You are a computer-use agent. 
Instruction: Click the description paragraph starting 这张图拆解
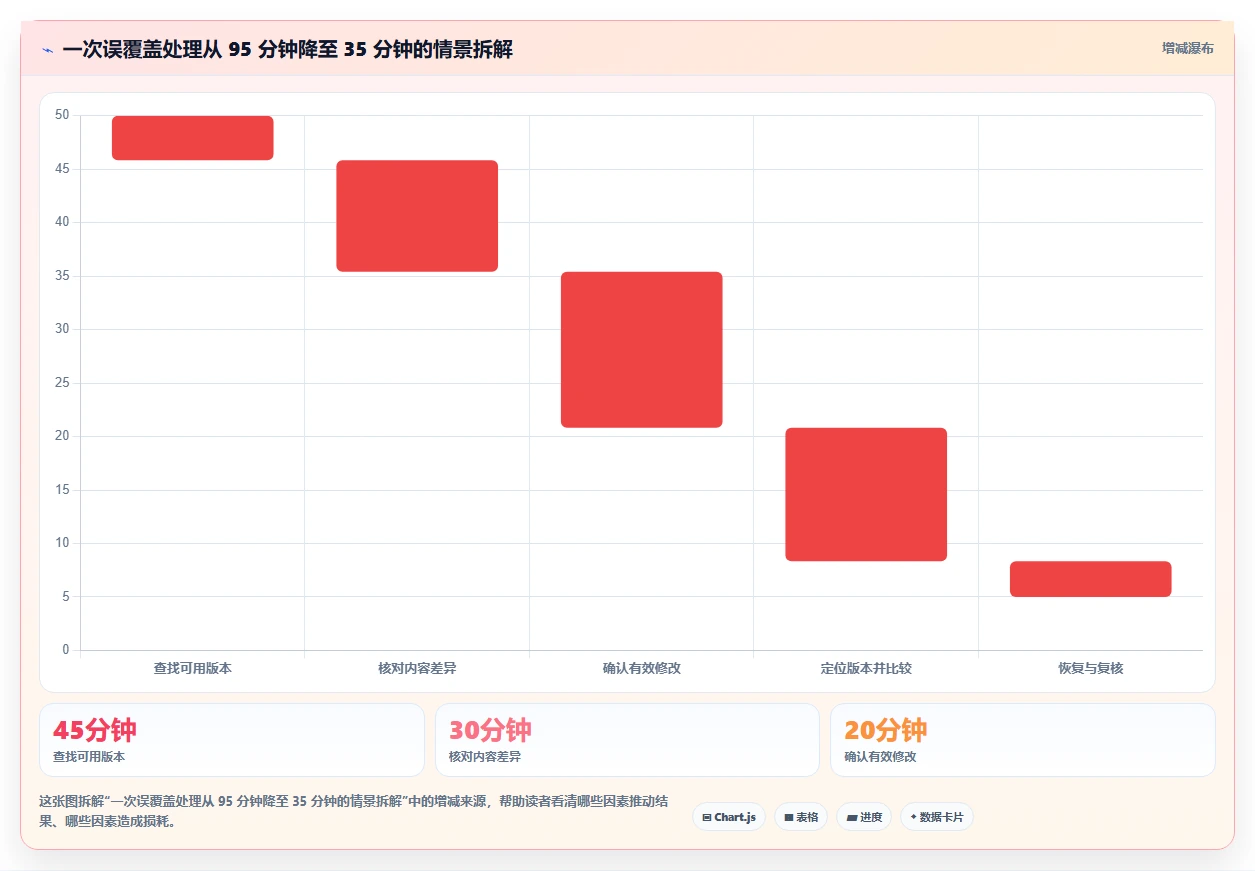coord(353,812)
